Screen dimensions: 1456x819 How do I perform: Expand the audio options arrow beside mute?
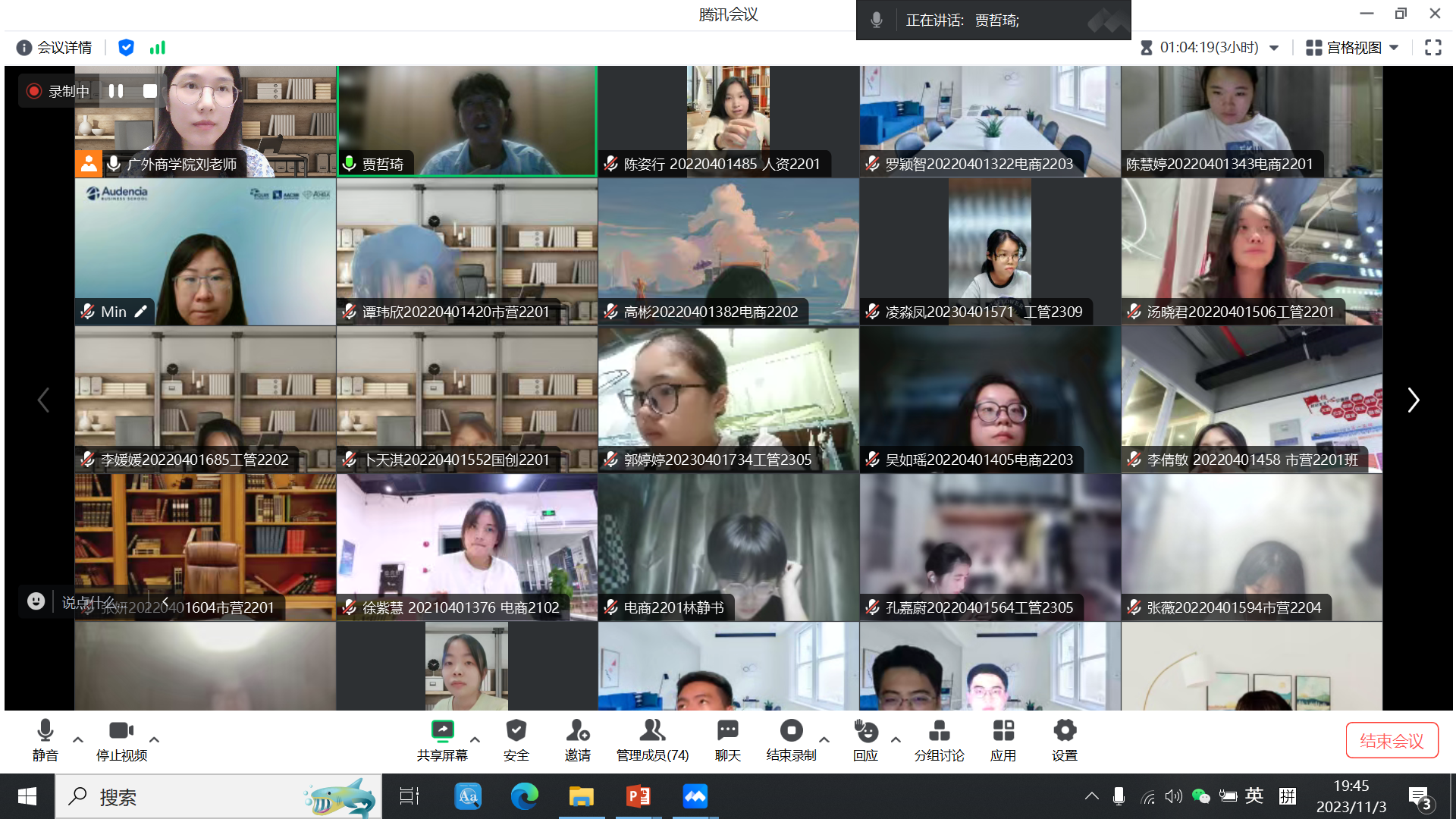pyautogui.click(x=78, y=739)
